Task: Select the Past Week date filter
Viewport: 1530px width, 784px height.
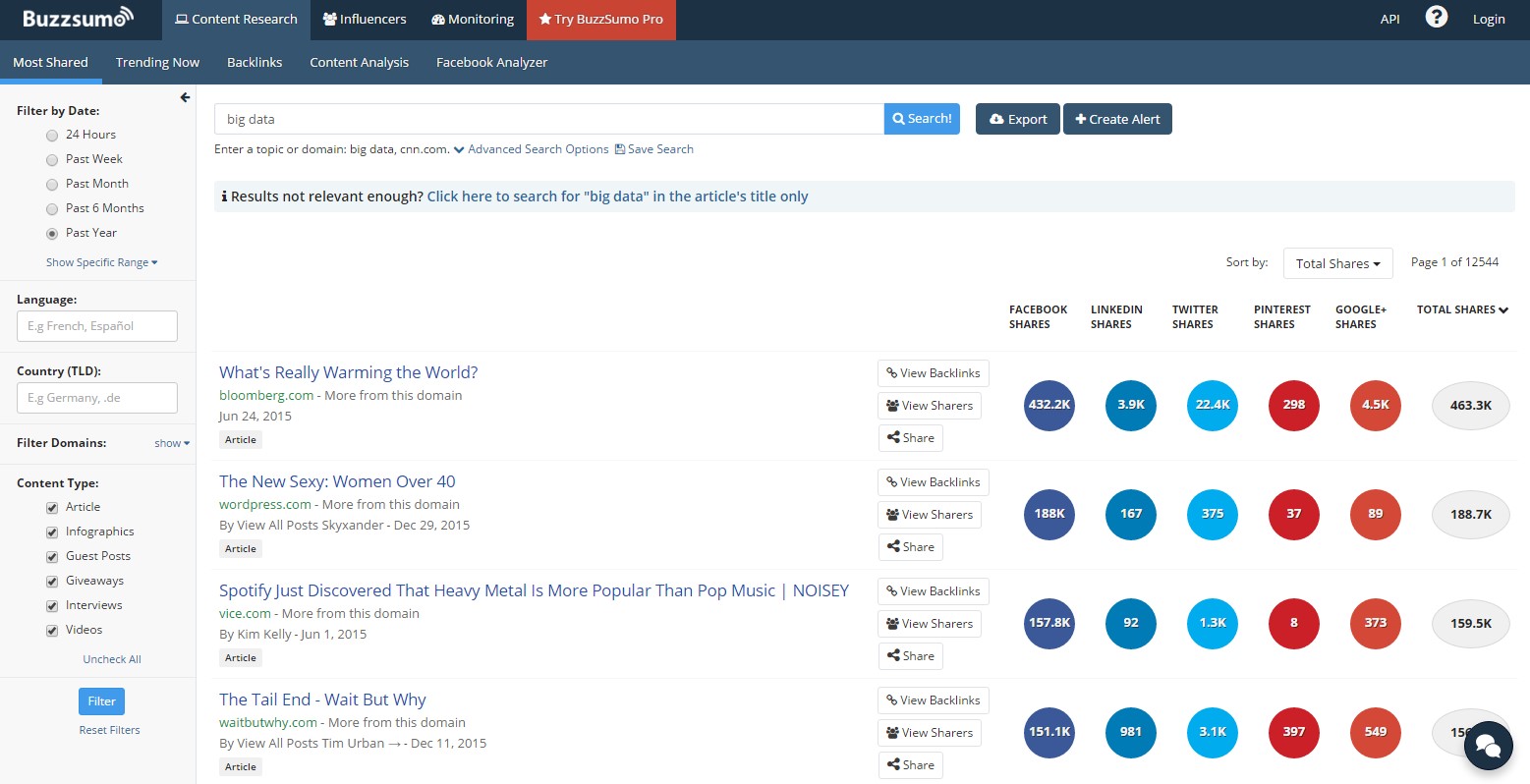Action: click(x=52, y=159)
